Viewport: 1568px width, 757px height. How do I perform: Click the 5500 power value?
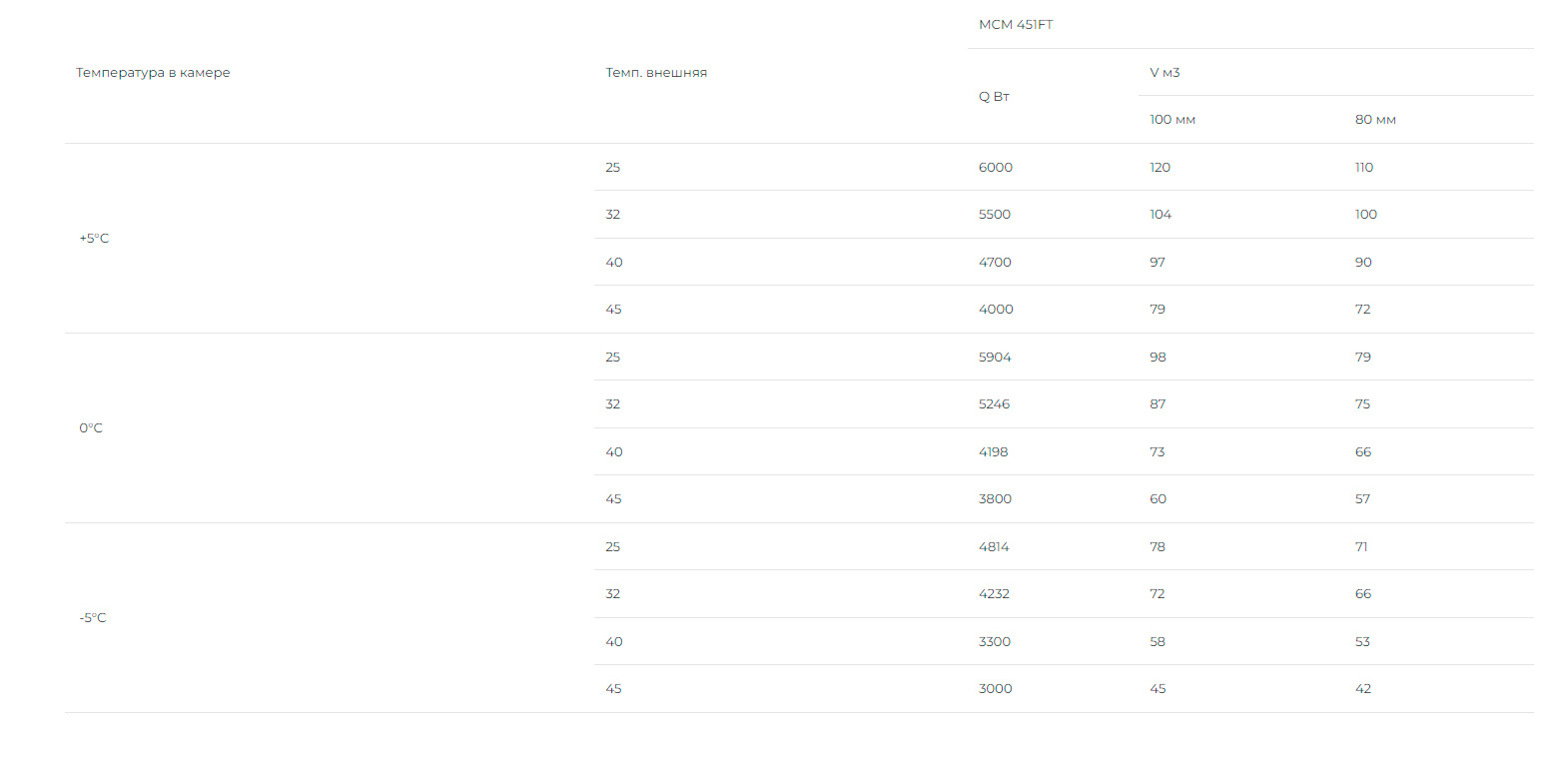[995, 215]
